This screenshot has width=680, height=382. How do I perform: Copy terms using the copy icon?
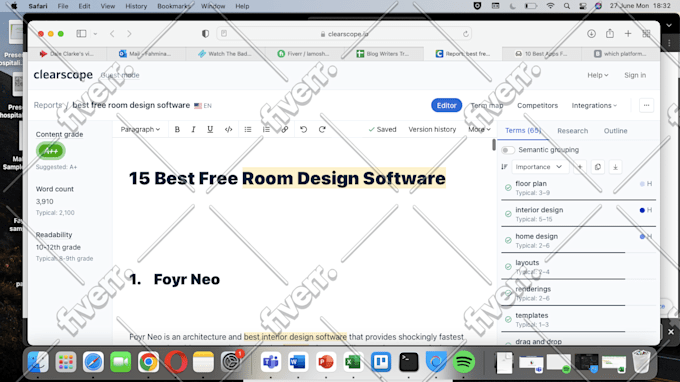598,167
